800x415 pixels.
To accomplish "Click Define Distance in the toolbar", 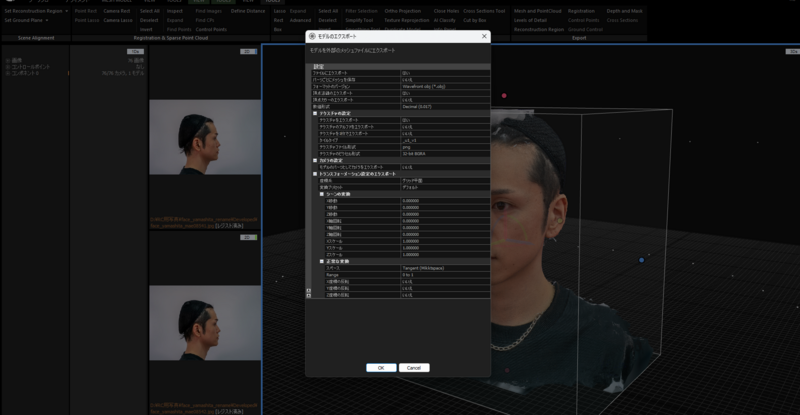I will [248, 11].
